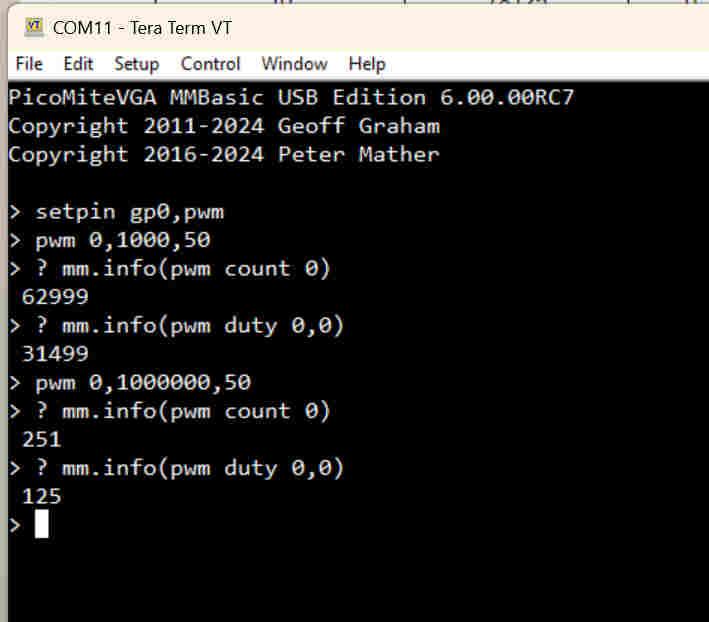Open the Window menu
This screenshot has width=709, height=622.
point(294,64)
